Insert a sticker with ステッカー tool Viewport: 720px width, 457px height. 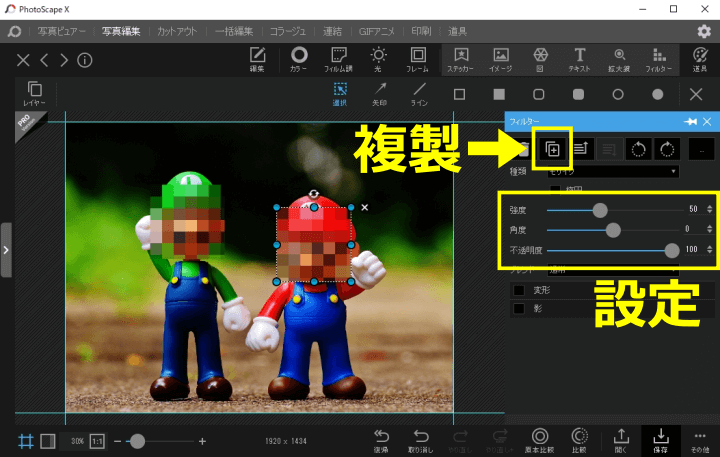461,60
